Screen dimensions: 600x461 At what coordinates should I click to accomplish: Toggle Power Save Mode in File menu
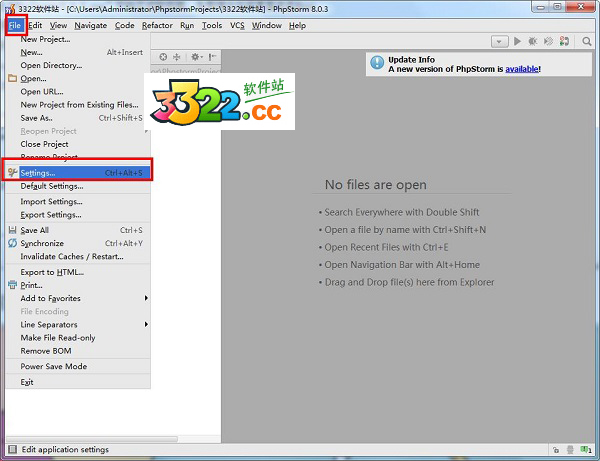(53, 366)
